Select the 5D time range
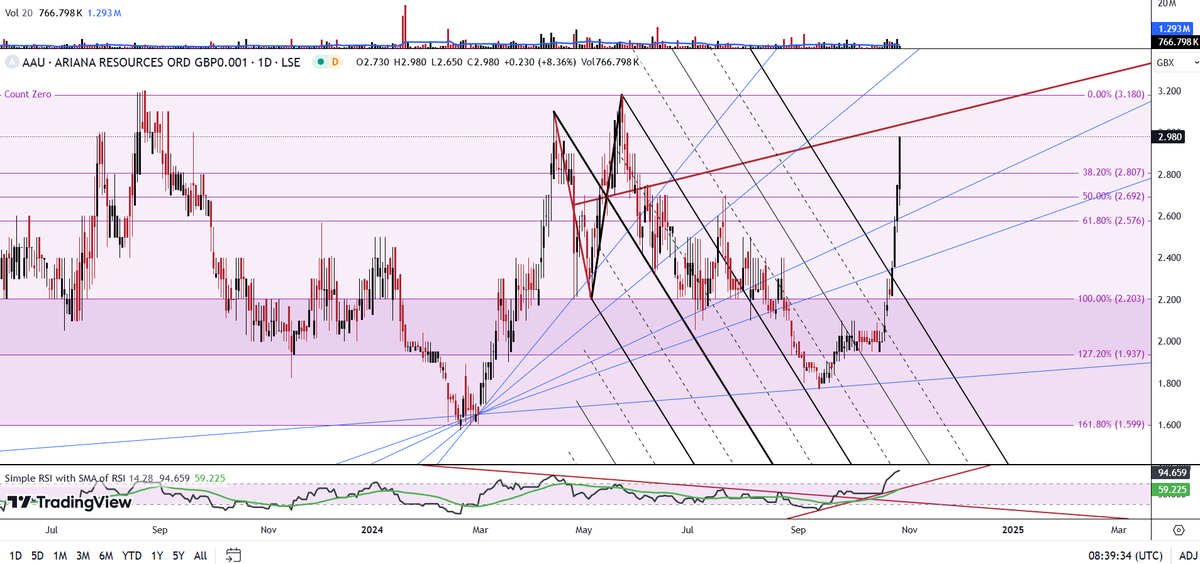The width and height of the screenshot is (1200, 564). pyautogui.click(x=38, y=554)
